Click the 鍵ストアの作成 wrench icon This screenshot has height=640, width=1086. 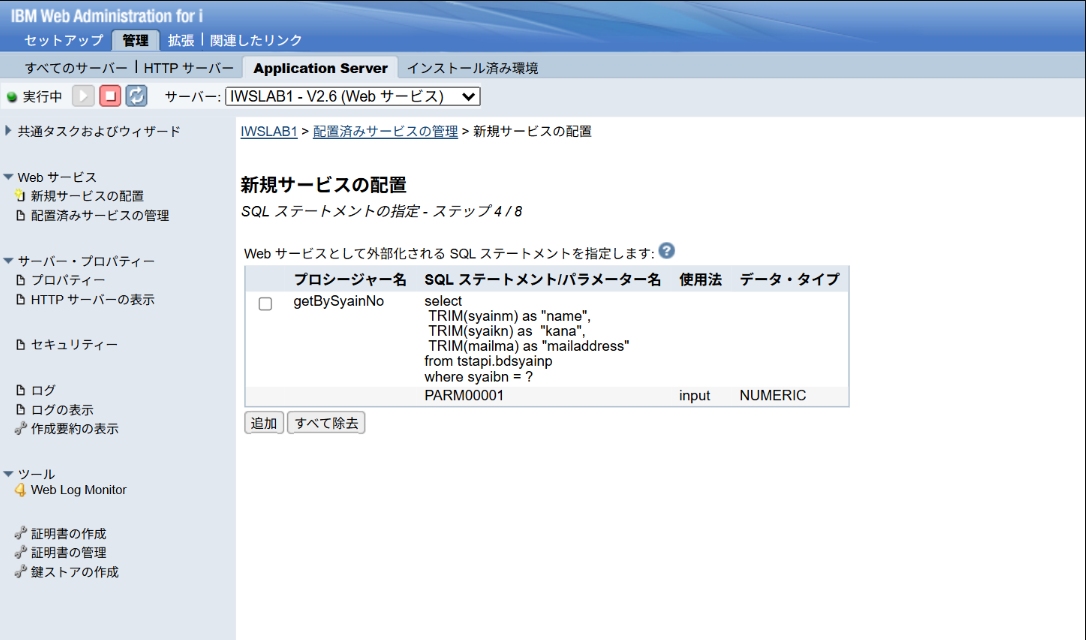tap(21, 571)
